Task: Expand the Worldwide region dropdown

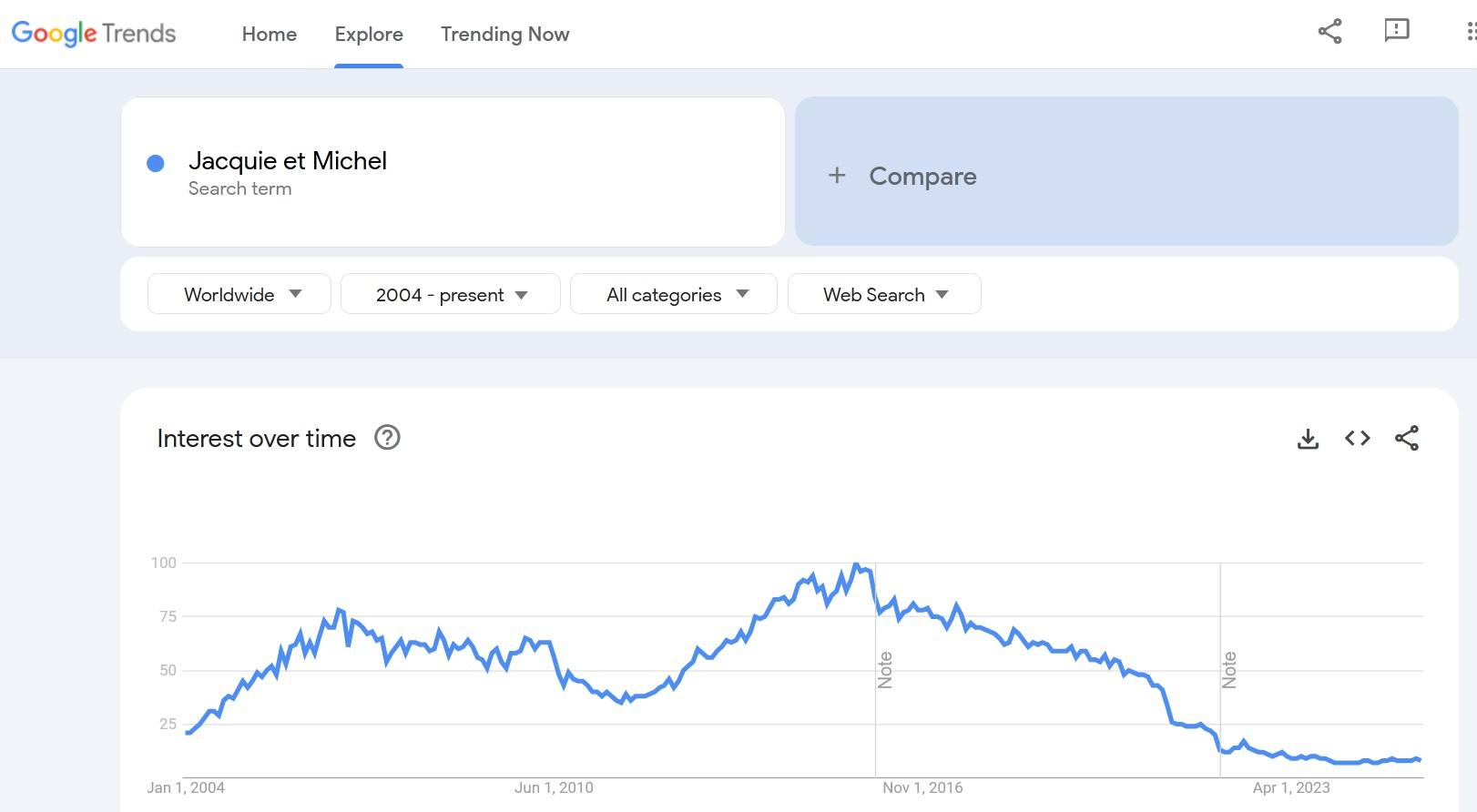Action: click(x=239, y=295)
